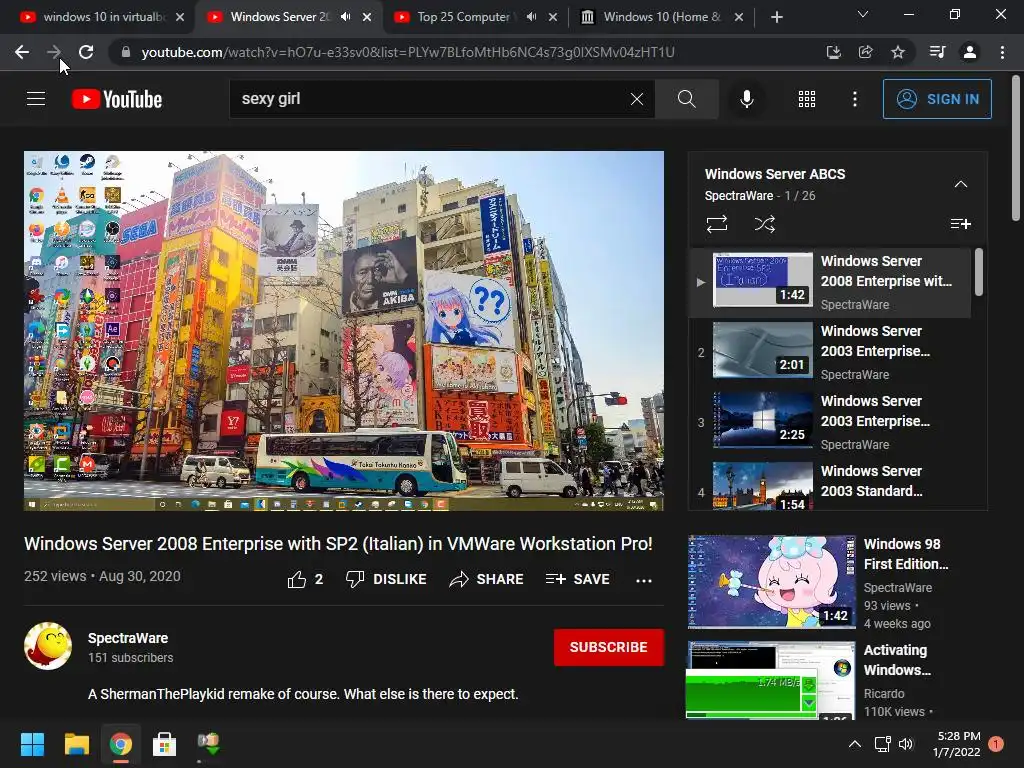Open Chrome media controls icon
This screenshot has width=1024, height=768.
[x=938, y=52]
